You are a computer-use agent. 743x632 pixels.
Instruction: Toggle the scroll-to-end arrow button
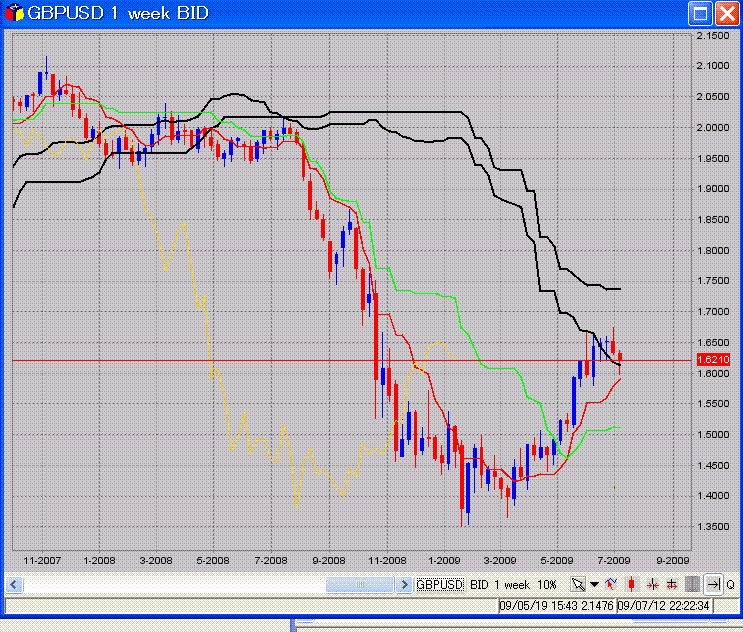tap(713, 585)
